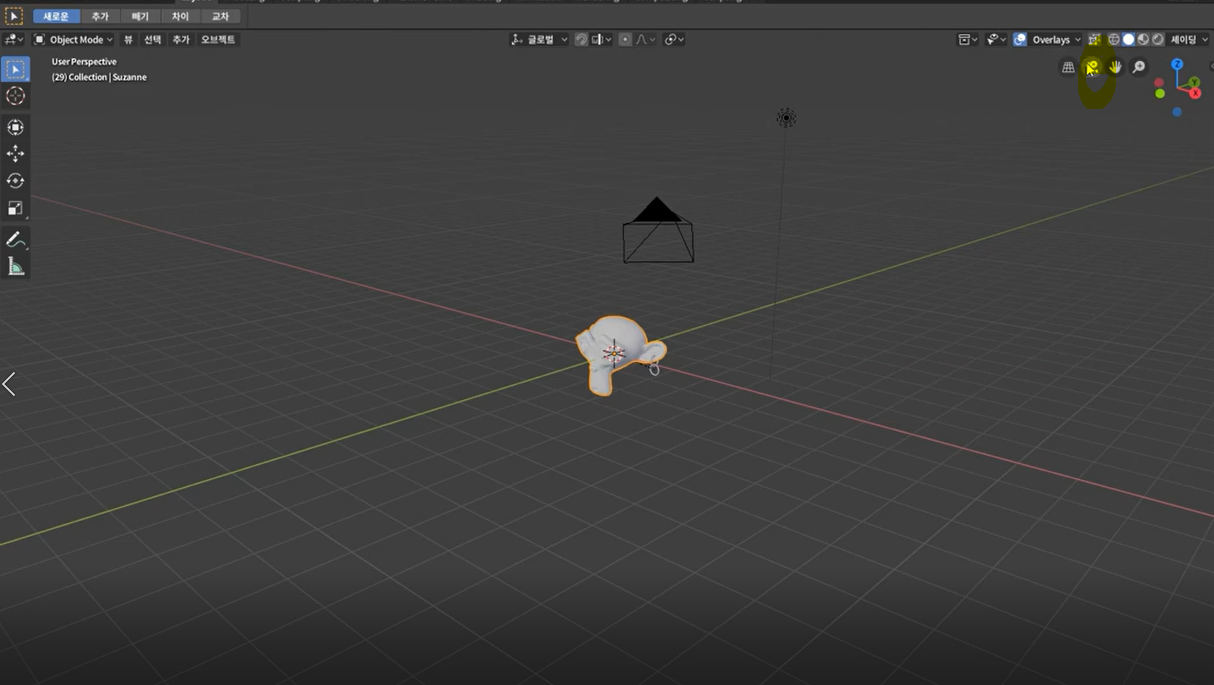
Task: Open the 글로벌 transform orientation dropdown
Action: [x=539, y=40]
